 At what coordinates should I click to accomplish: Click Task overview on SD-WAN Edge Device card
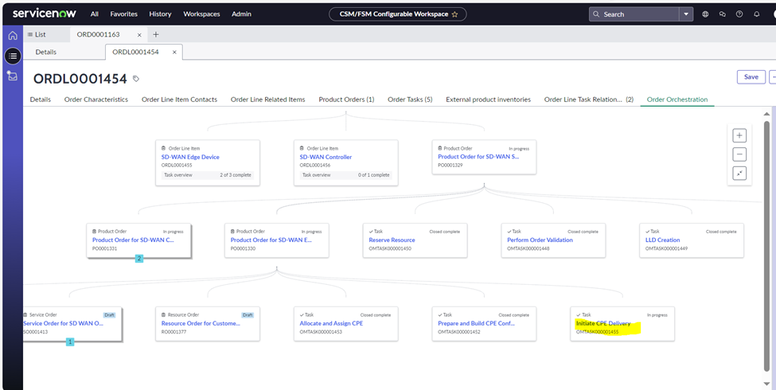pos(207,175)
